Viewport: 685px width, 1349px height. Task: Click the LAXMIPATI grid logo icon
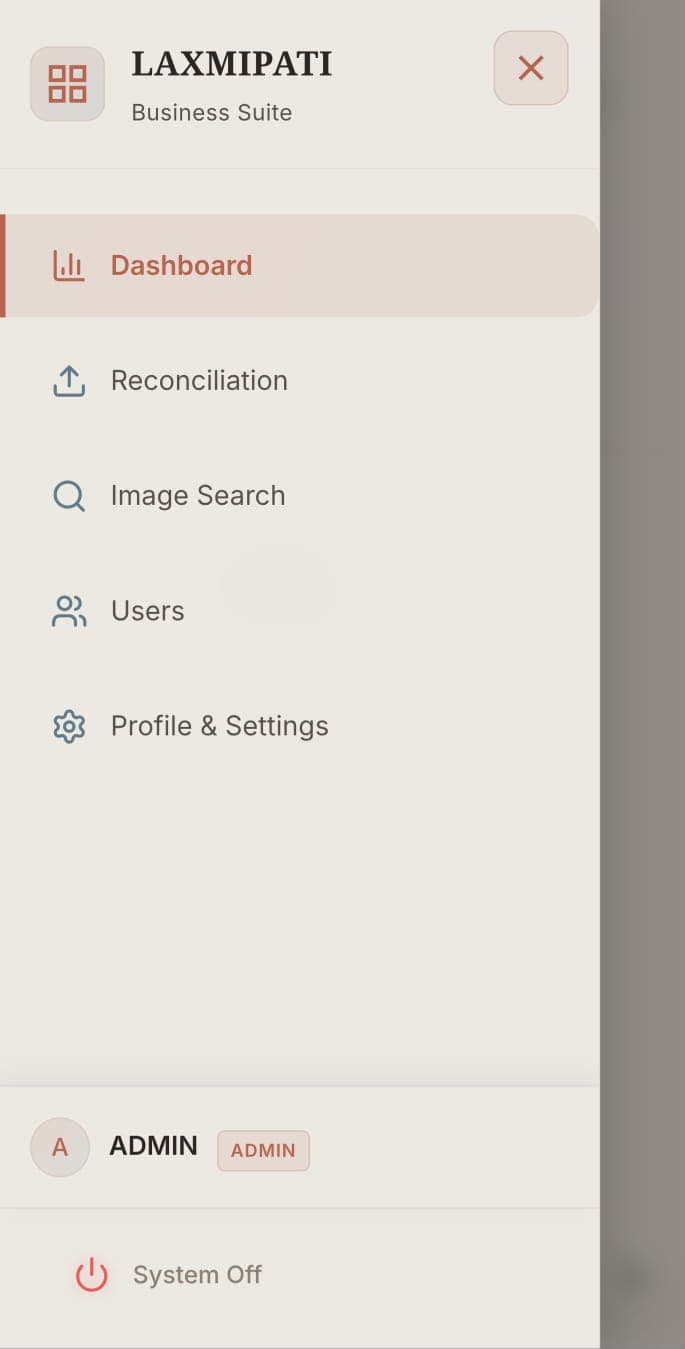pos(67,84)
